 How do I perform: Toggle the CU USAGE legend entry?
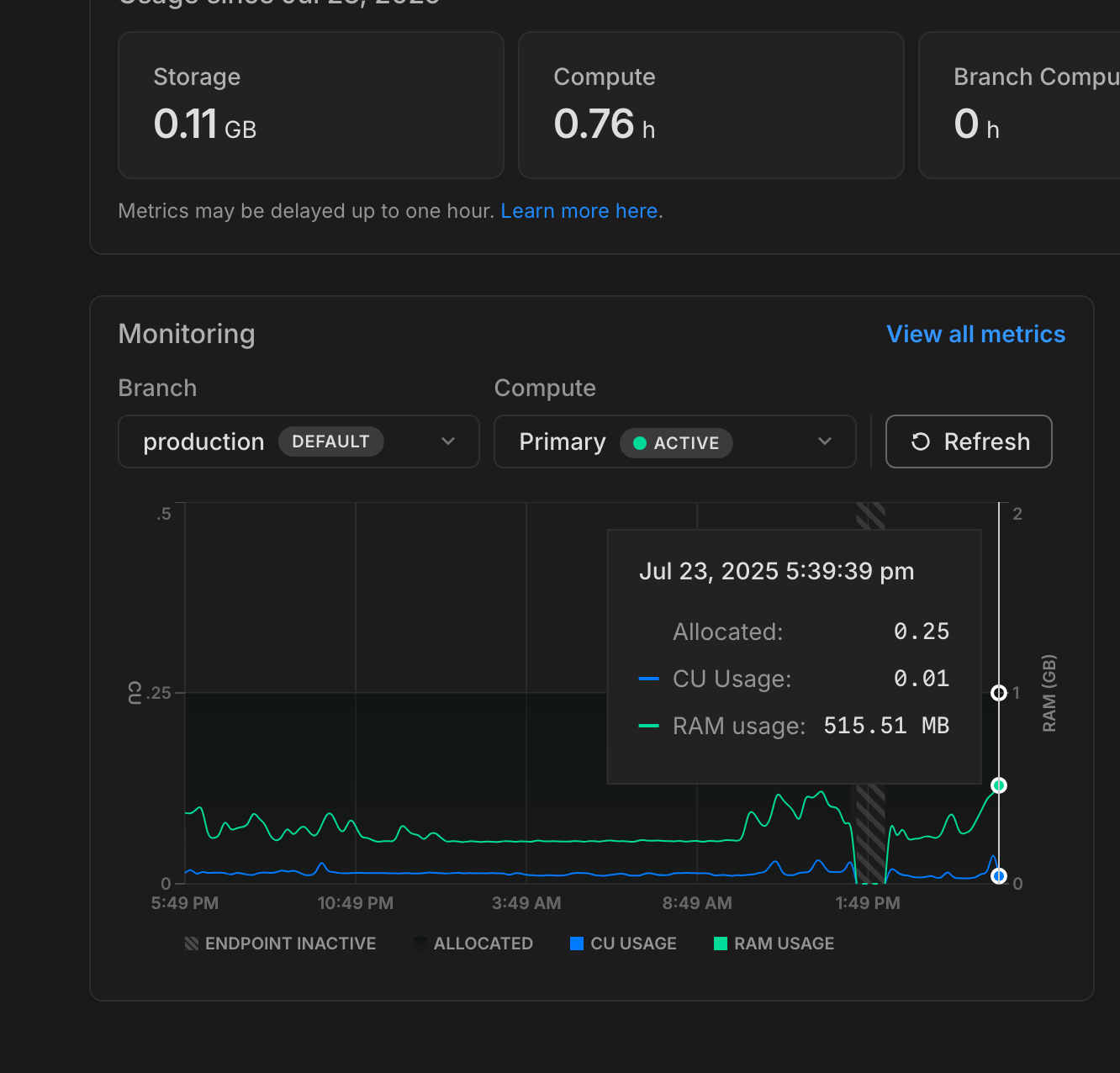coord(623,943)
